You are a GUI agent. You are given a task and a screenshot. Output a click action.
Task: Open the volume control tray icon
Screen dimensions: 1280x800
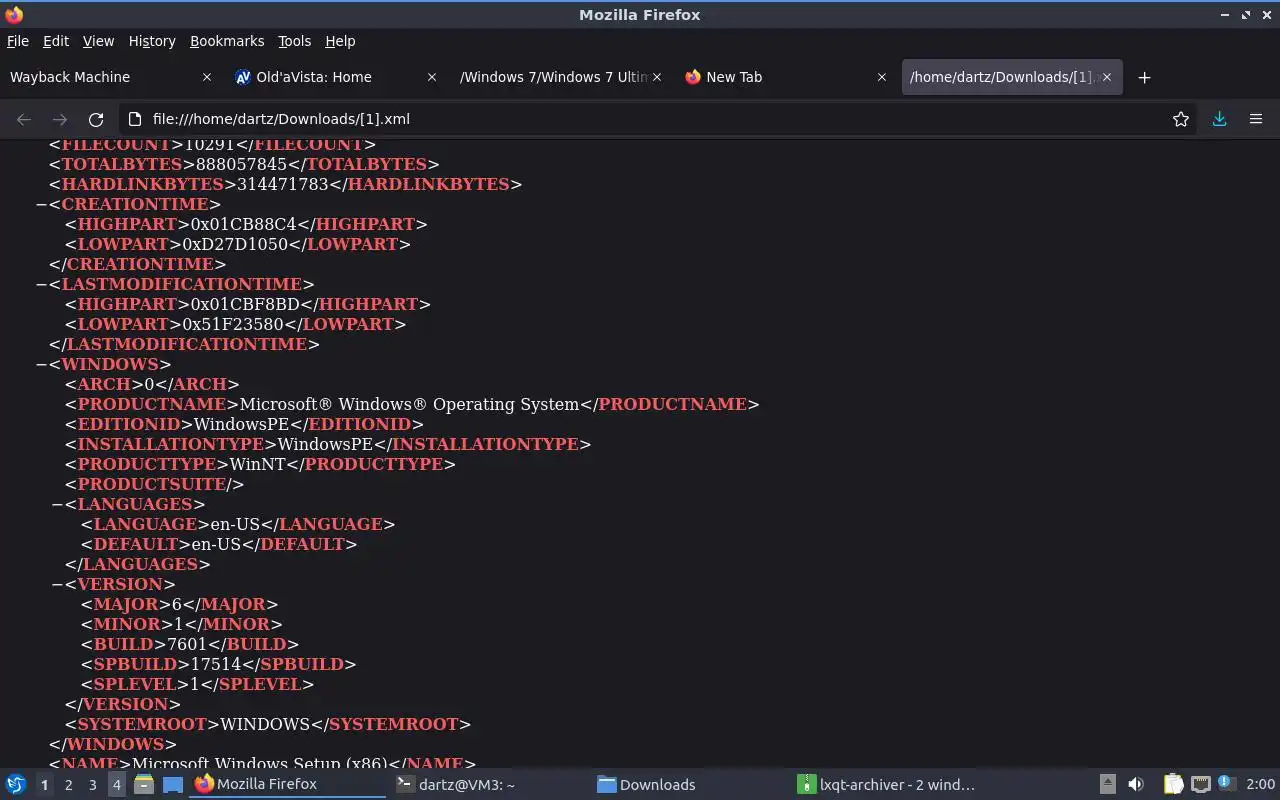[x=1136, y=784]
